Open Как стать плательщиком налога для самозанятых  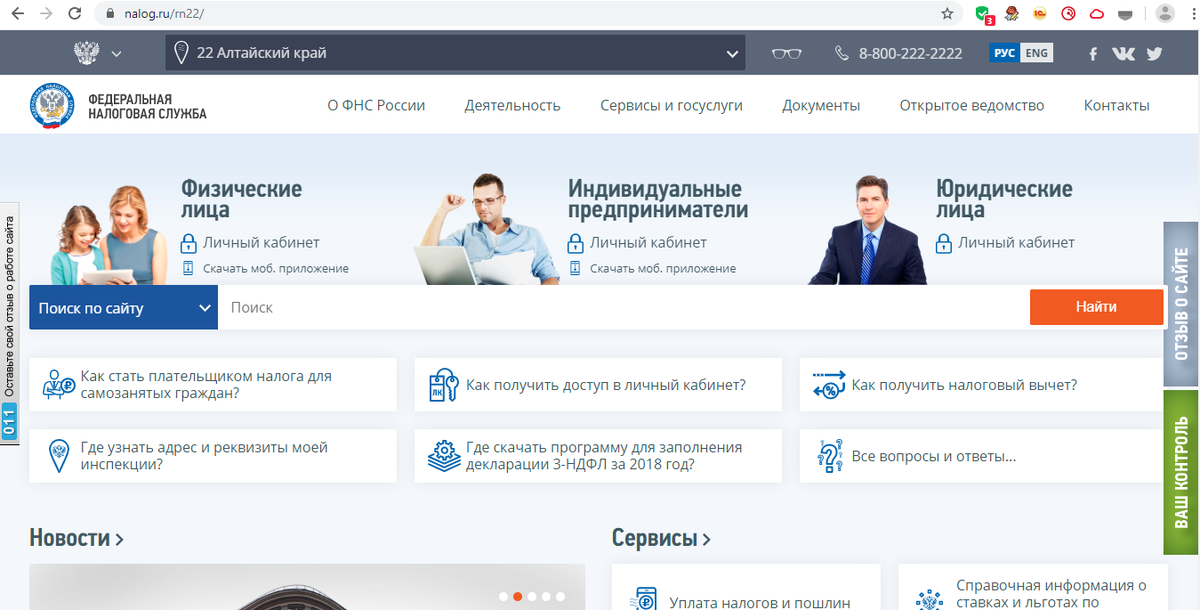[213, 384]
